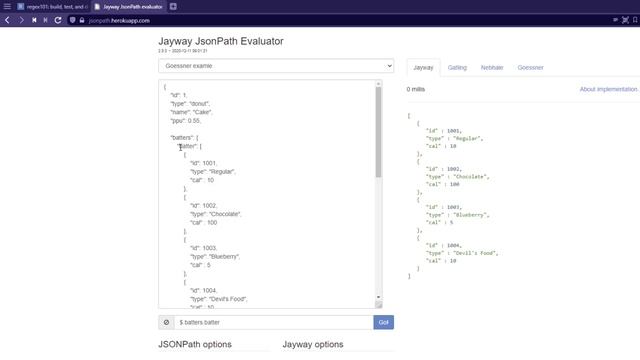The height and width of the screenshot is (360, 640).
Task: Click the "ppu": 0.55 line in JSON input
Action: coord(186,120)
